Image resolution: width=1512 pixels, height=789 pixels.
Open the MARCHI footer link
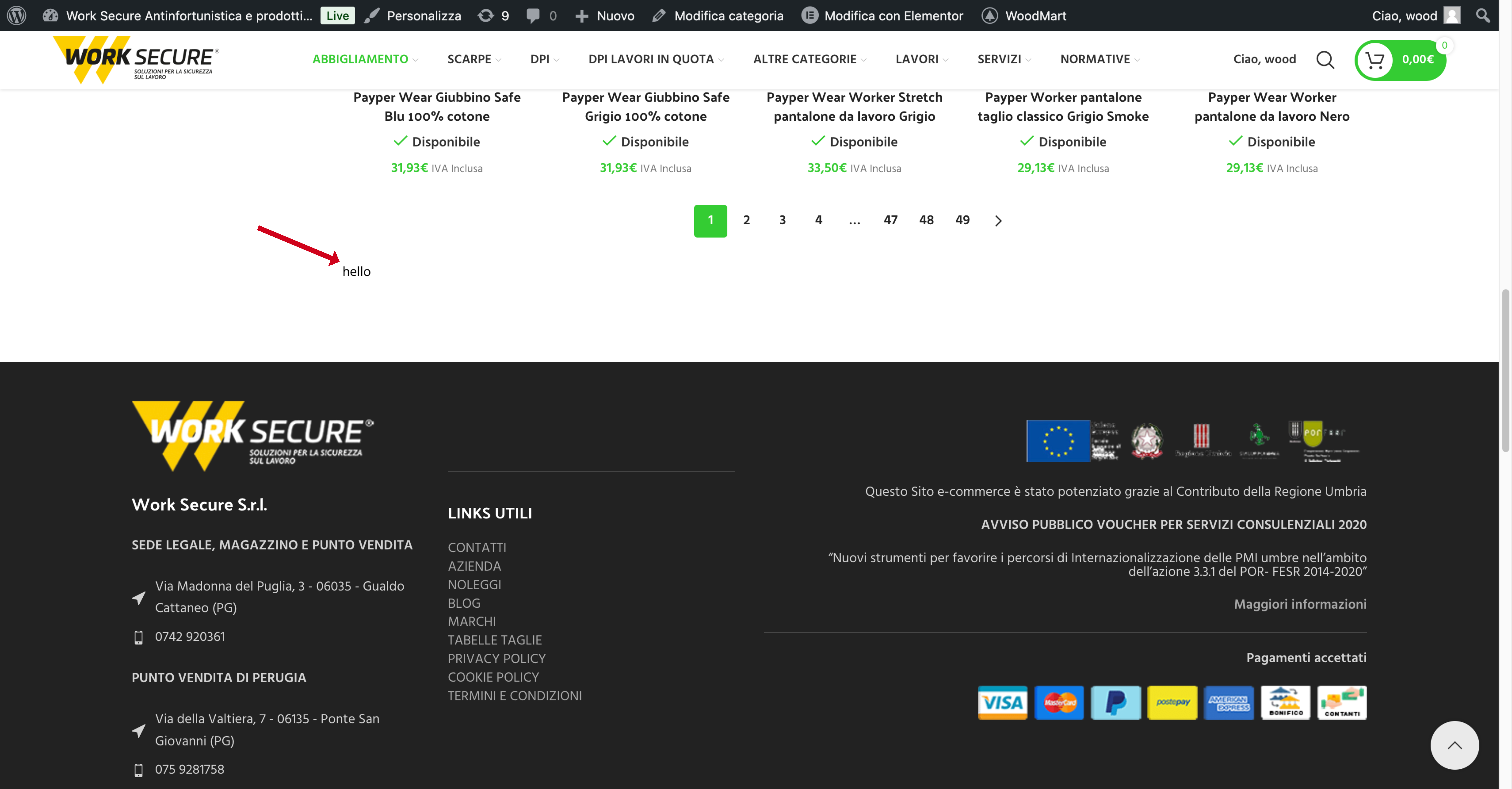[x=472, y=622]
